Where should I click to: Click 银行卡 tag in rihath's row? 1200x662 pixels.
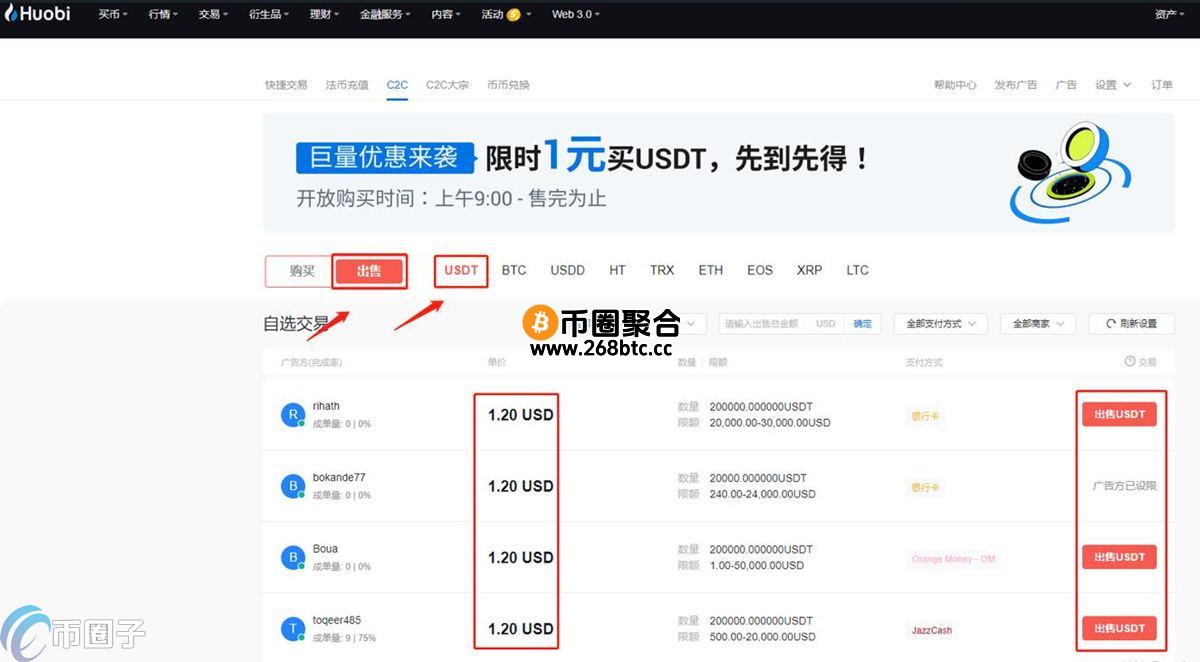pyautogui.click(x=925, y=415)
